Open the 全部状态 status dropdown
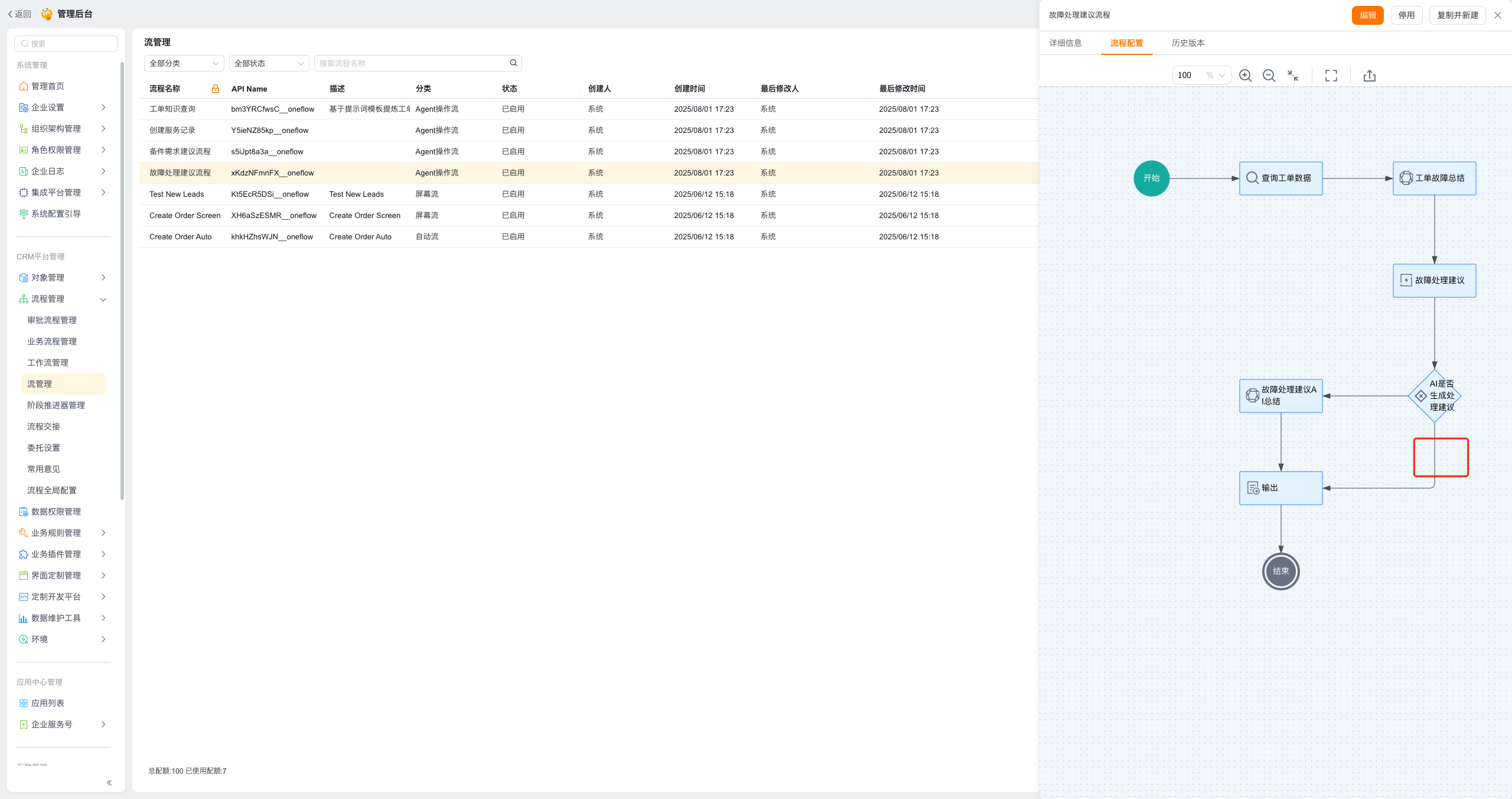1512x799 pixels. click(269, 63)
